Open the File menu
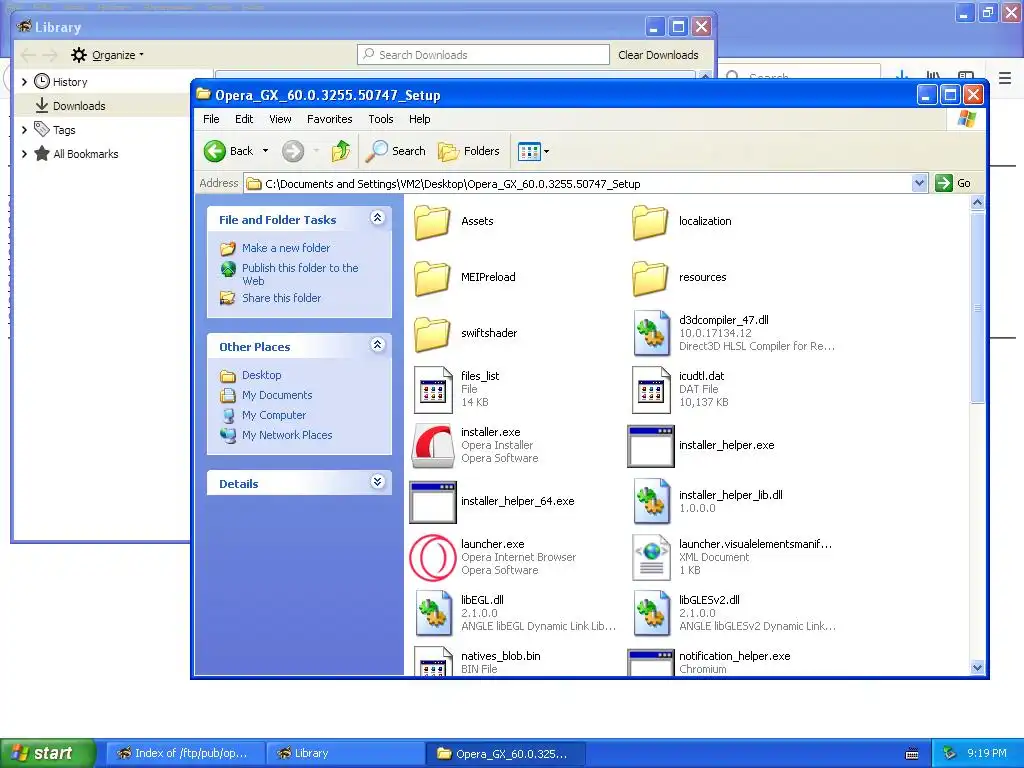 click(x=211, y=119)
